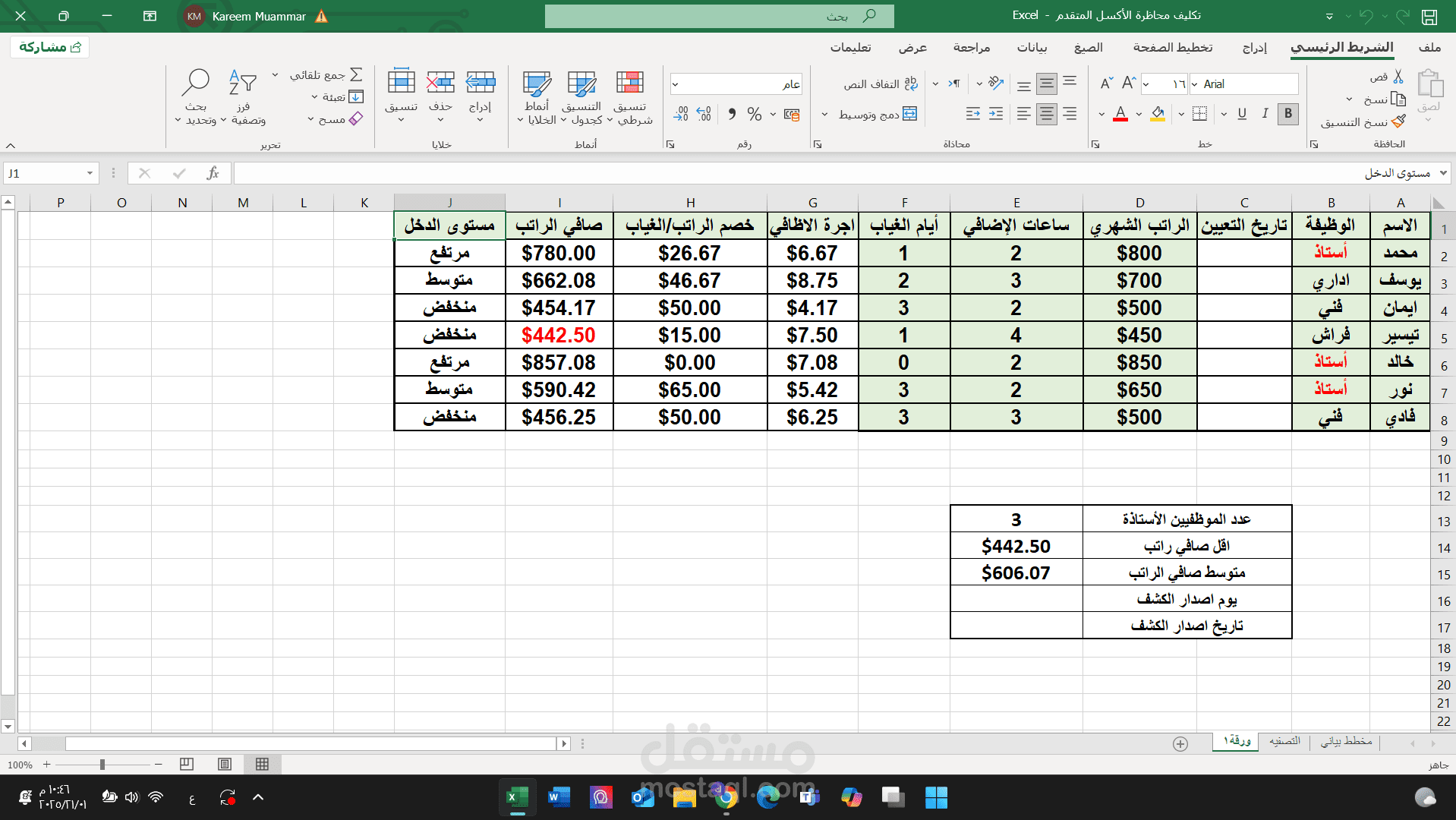Open Cell Styles (أنماط الخلايا)
Viewport: 1456px width, 820px height.
pyautogui.click(x=537, y=97)
